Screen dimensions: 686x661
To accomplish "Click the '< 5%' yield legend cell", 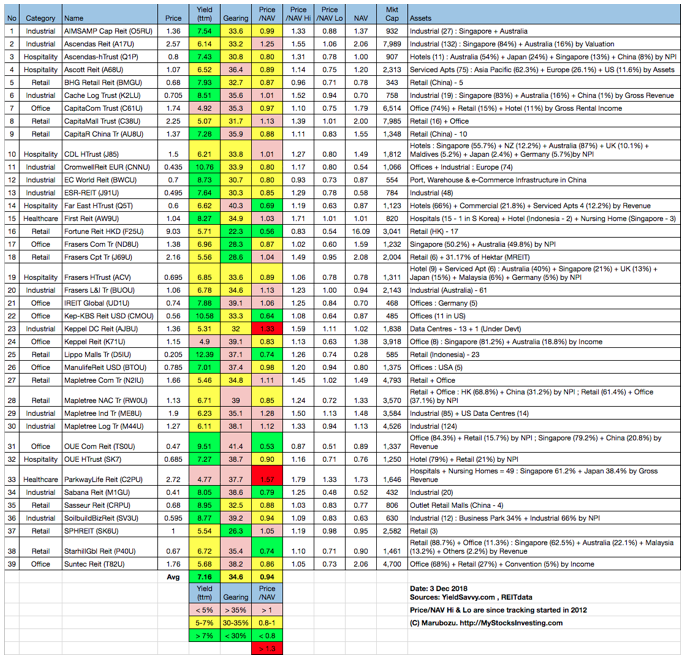I will click(x=204, y=610).
